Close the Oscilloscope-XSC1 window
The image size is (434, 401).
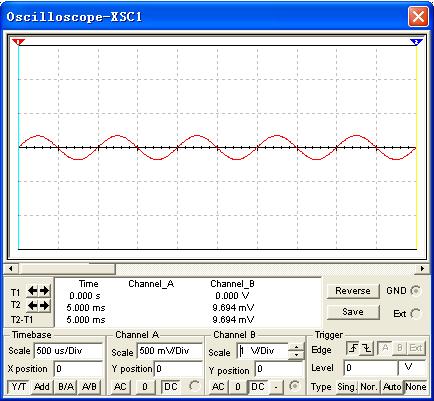(418, 16)
